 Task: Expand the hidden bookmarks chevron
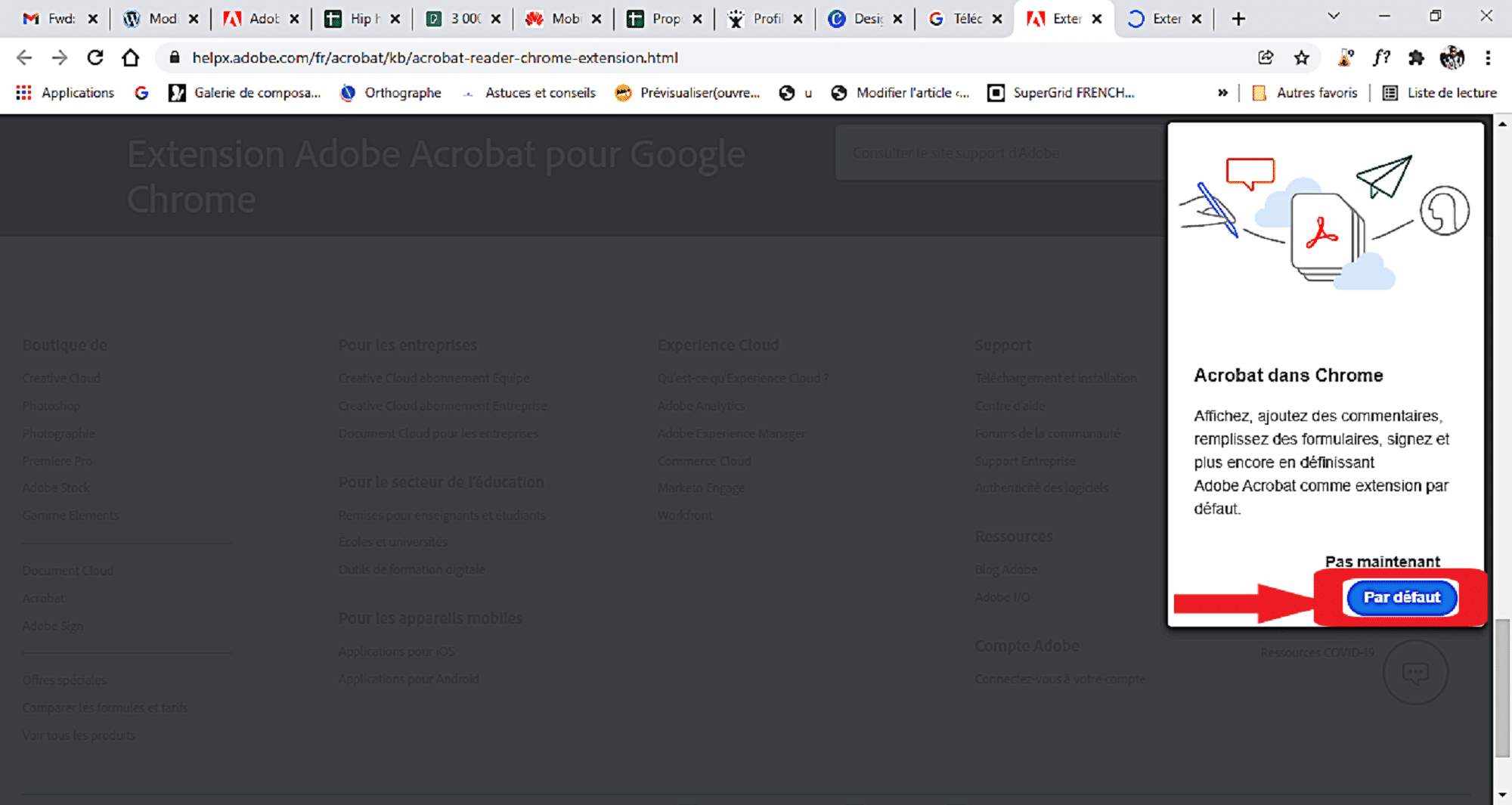1222,92
